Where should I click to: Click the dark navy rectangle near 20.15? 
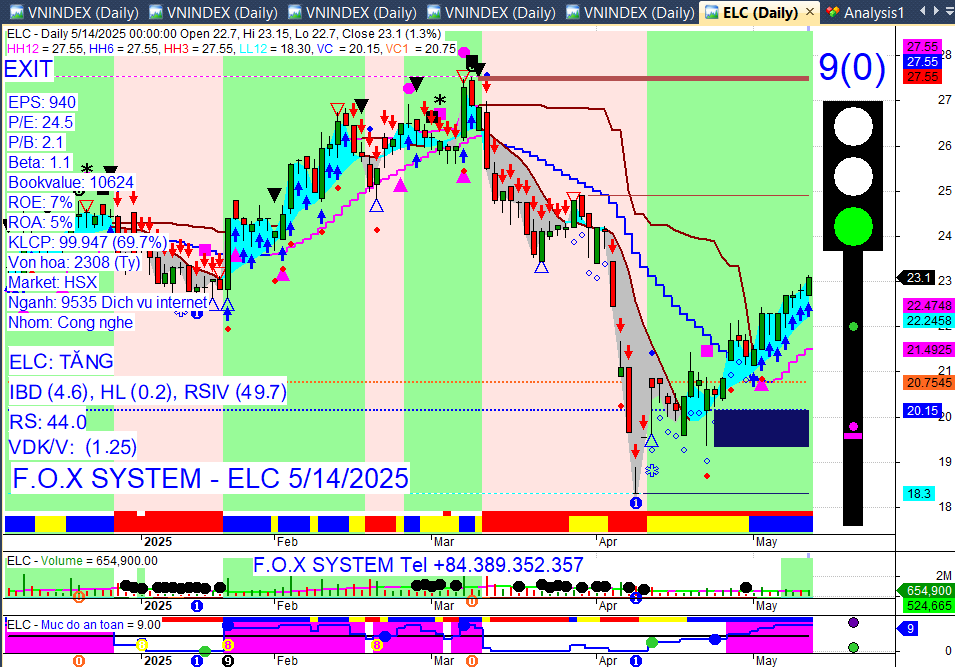pyautogui.click(x=761, y=428)
